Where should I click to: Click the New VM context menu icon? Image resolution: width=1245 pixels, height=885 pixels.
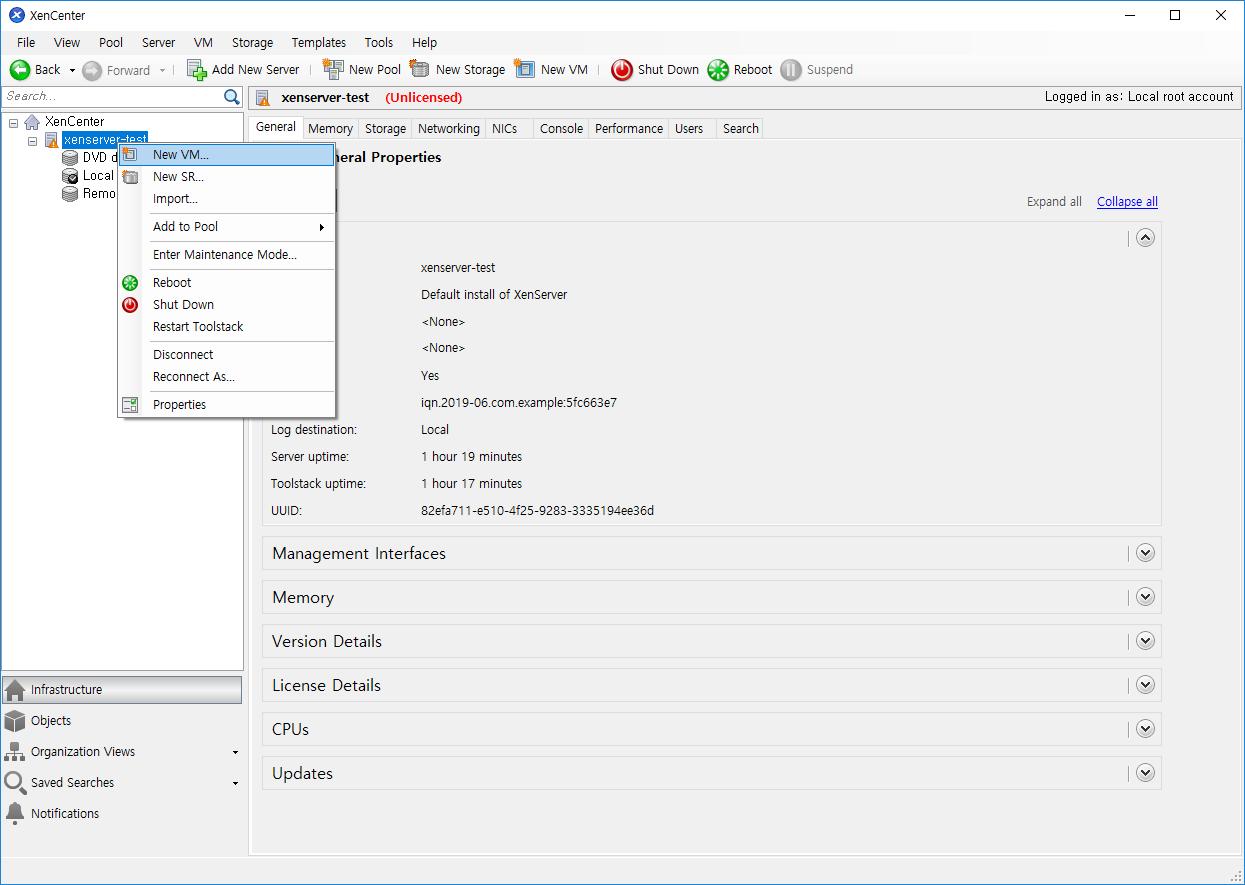130,155
